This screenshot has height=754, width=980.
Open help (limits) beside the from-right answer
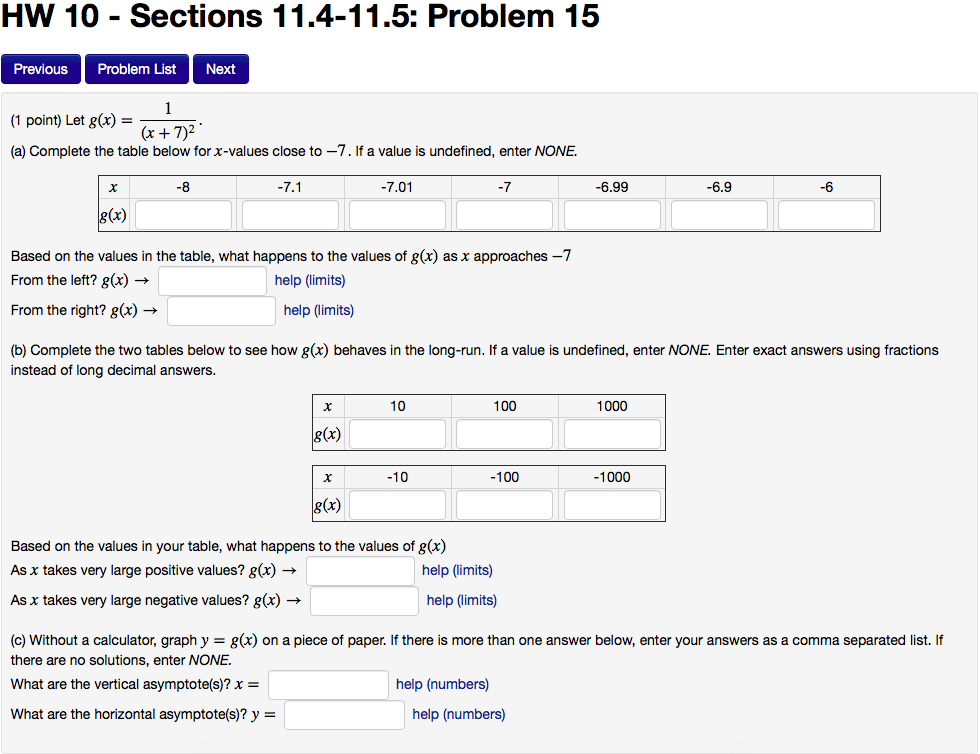318,310
